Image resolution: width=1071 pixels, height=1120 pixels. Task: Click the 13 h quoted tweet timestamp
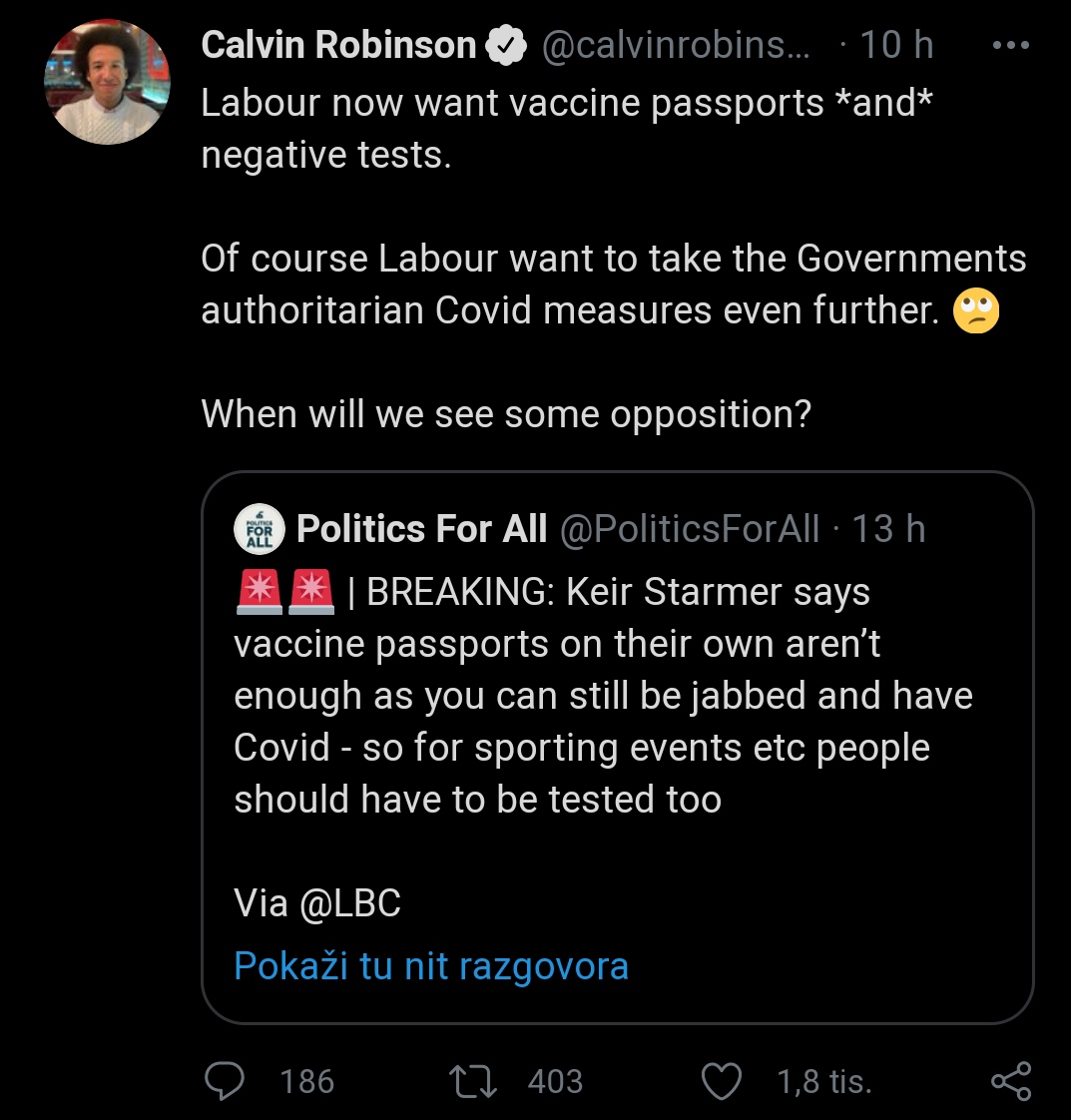click(x=889, y=529)
